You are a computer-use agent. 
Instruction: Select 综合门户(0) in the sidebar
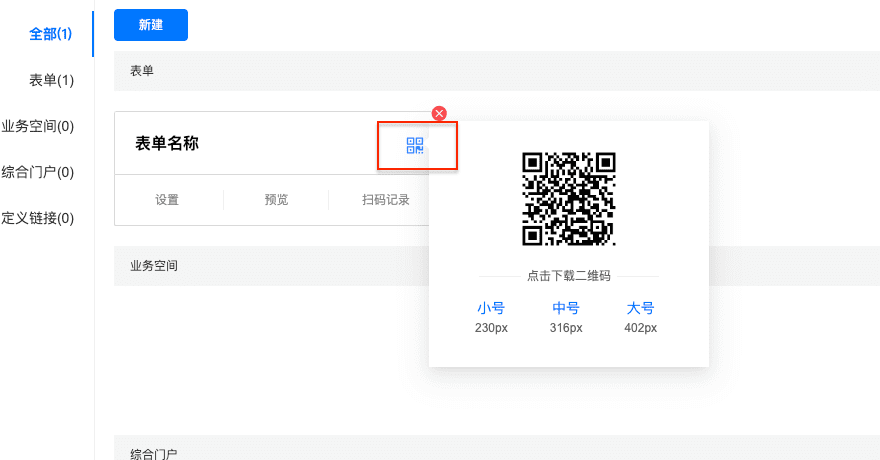tap(38, 172)
